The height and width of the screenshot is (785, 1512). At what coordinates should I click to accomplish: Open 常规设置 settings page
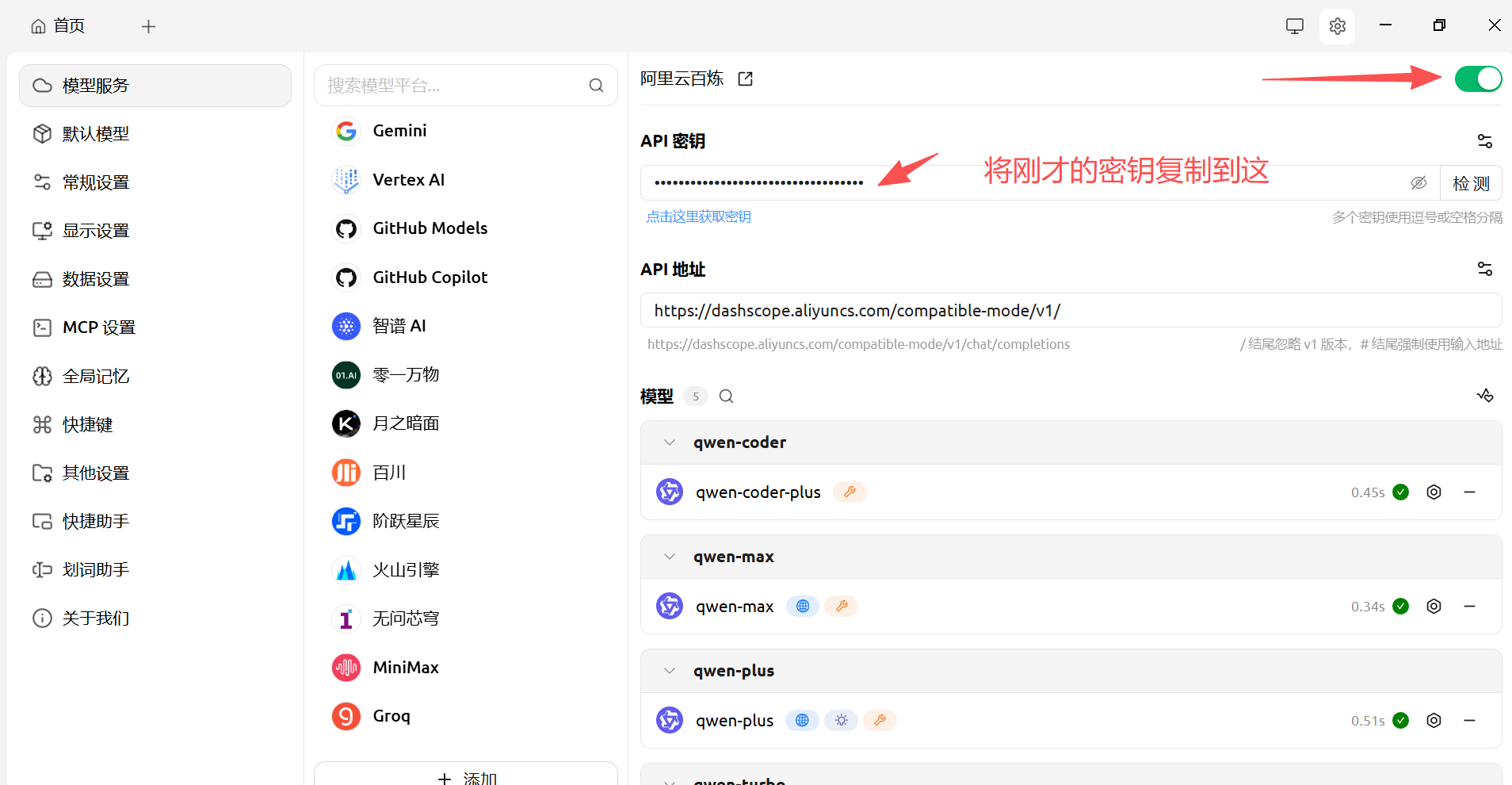[x=155, y=182]
